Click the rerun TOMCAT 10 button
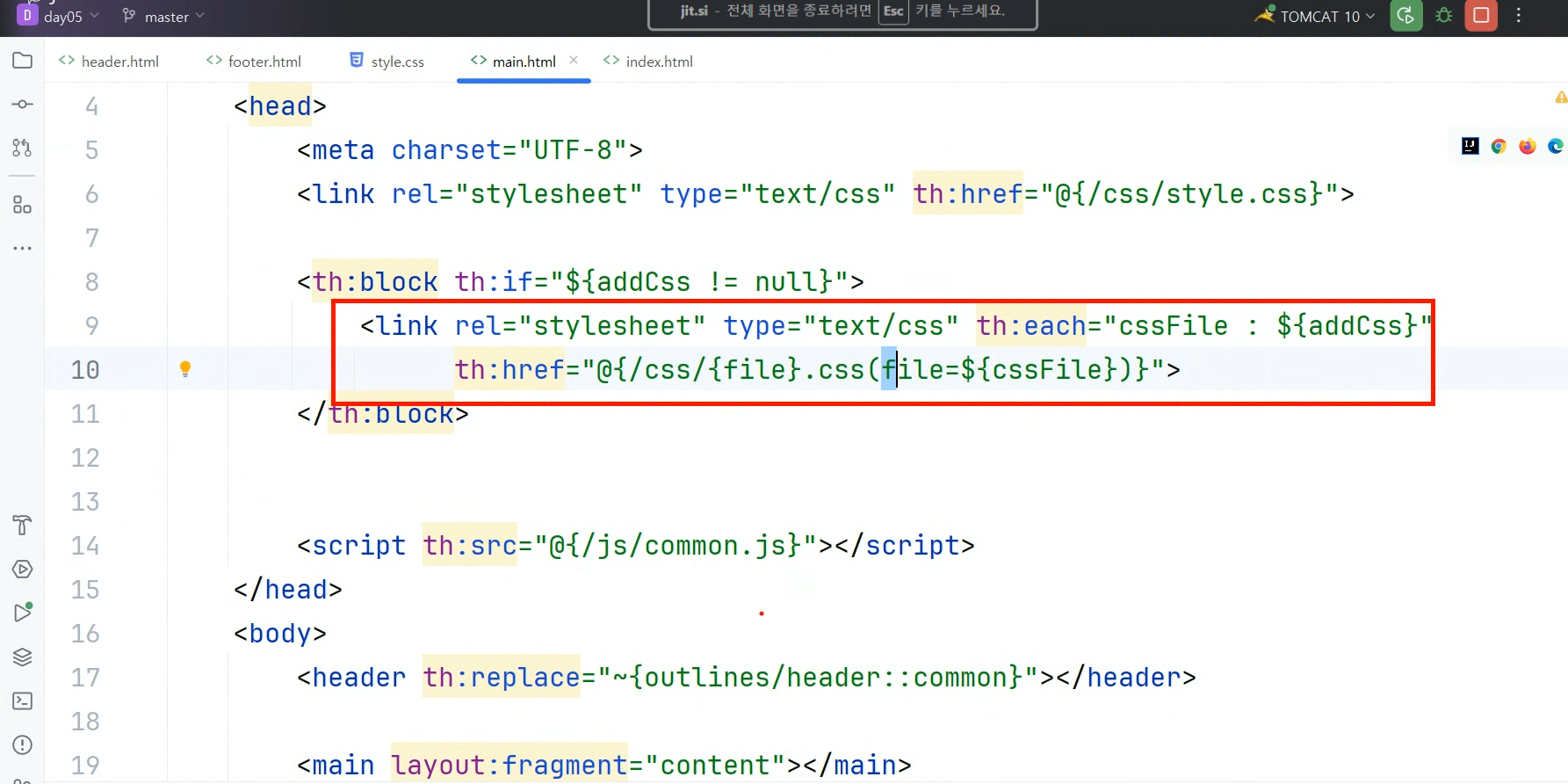Image resolution: width=1568 pixels, height=784 pixels. tap(1406, 16)
